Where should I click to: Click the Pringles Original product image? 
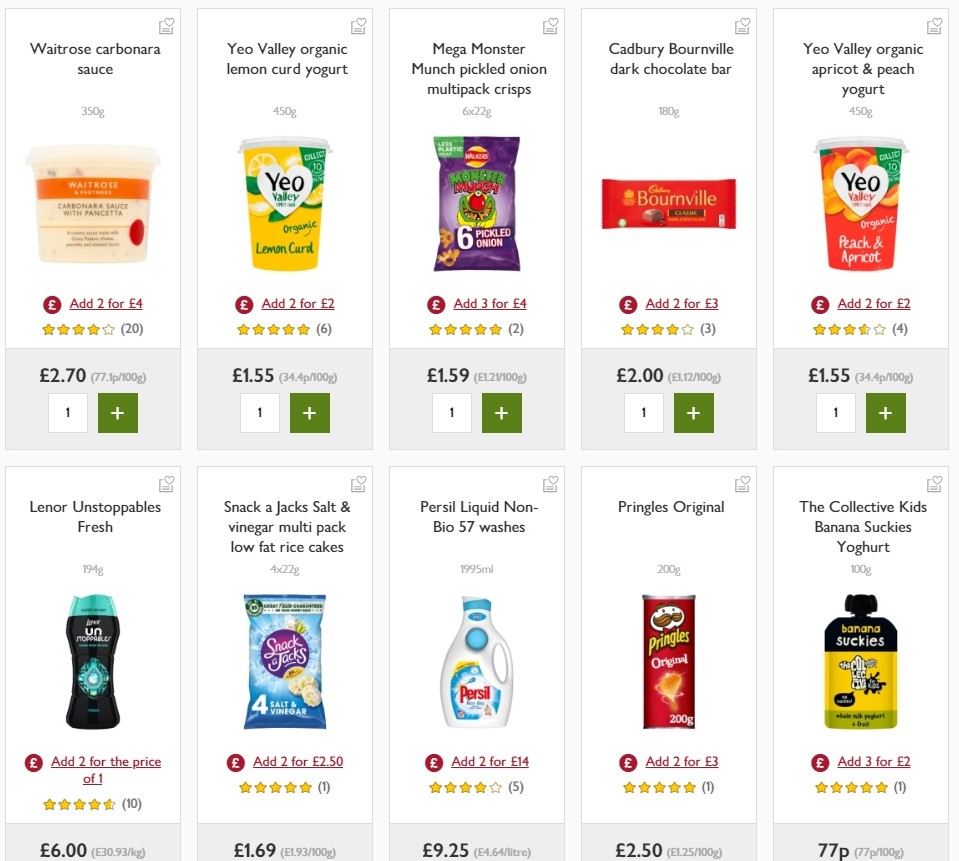[x=669, y=660]
